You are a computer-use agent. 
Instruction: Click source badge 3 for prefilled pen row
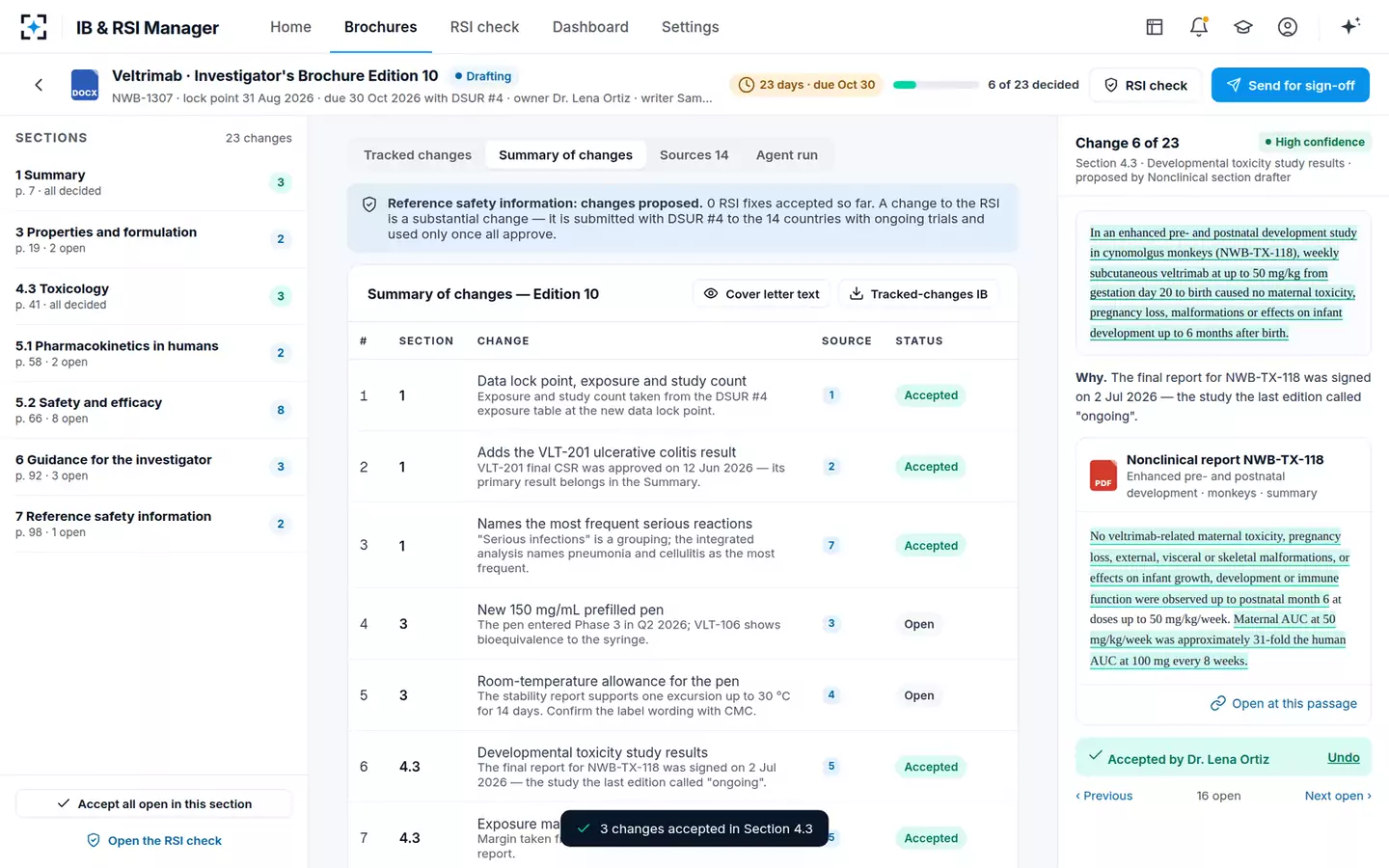click(831, 624)
